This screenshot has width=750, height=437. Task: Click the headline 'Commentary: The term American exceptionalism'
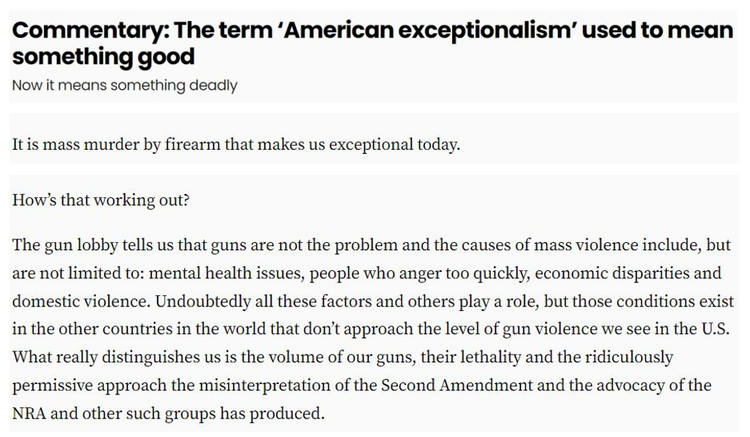[x=372, y=43]
